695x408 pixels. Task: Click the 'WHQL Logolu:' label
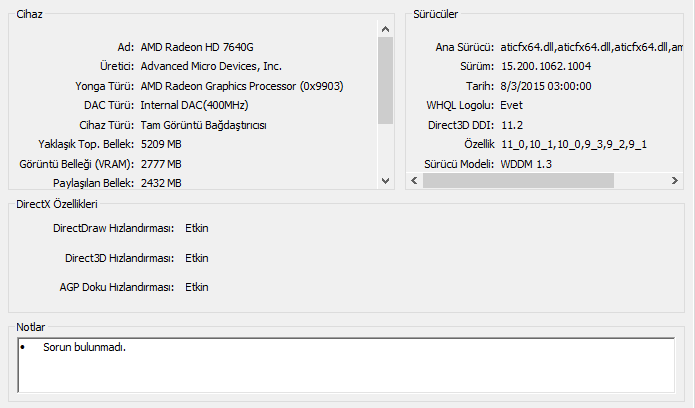pos(460,105)
